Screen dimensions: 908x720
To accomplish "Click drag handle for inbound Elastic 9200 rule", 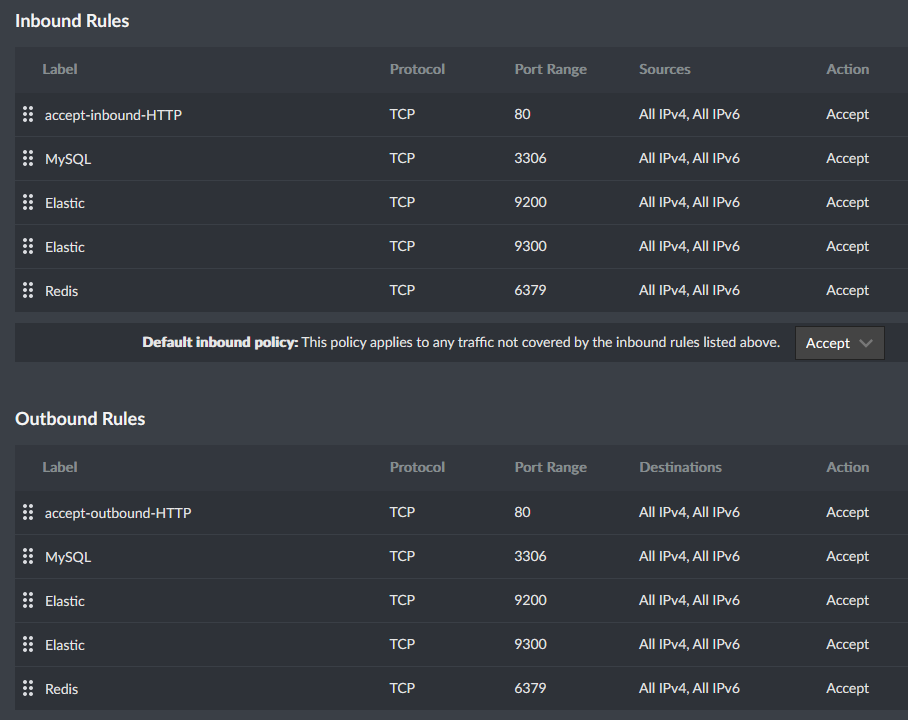I will 28,202.
